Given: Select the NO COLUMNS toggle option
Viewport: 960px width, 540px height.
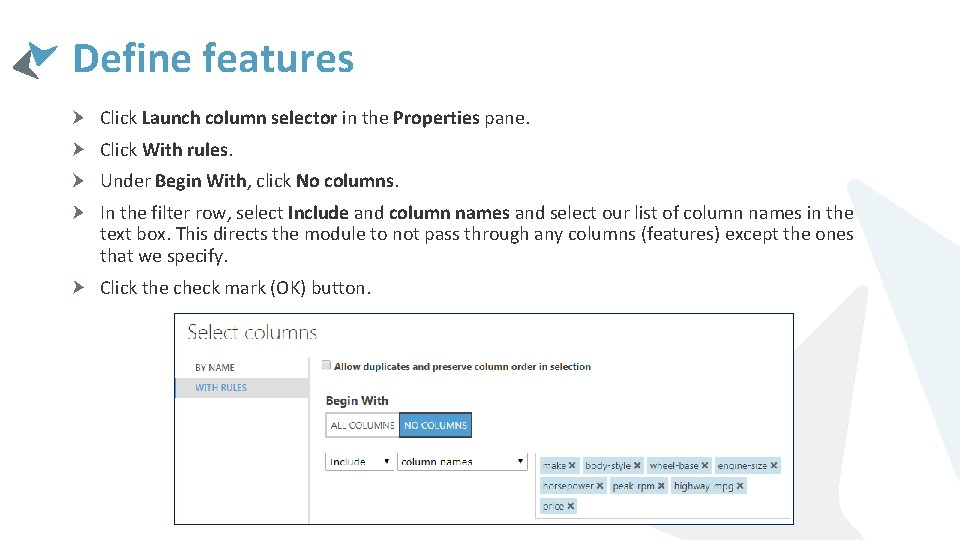Looking at the screenshot, I should (435, 425).
